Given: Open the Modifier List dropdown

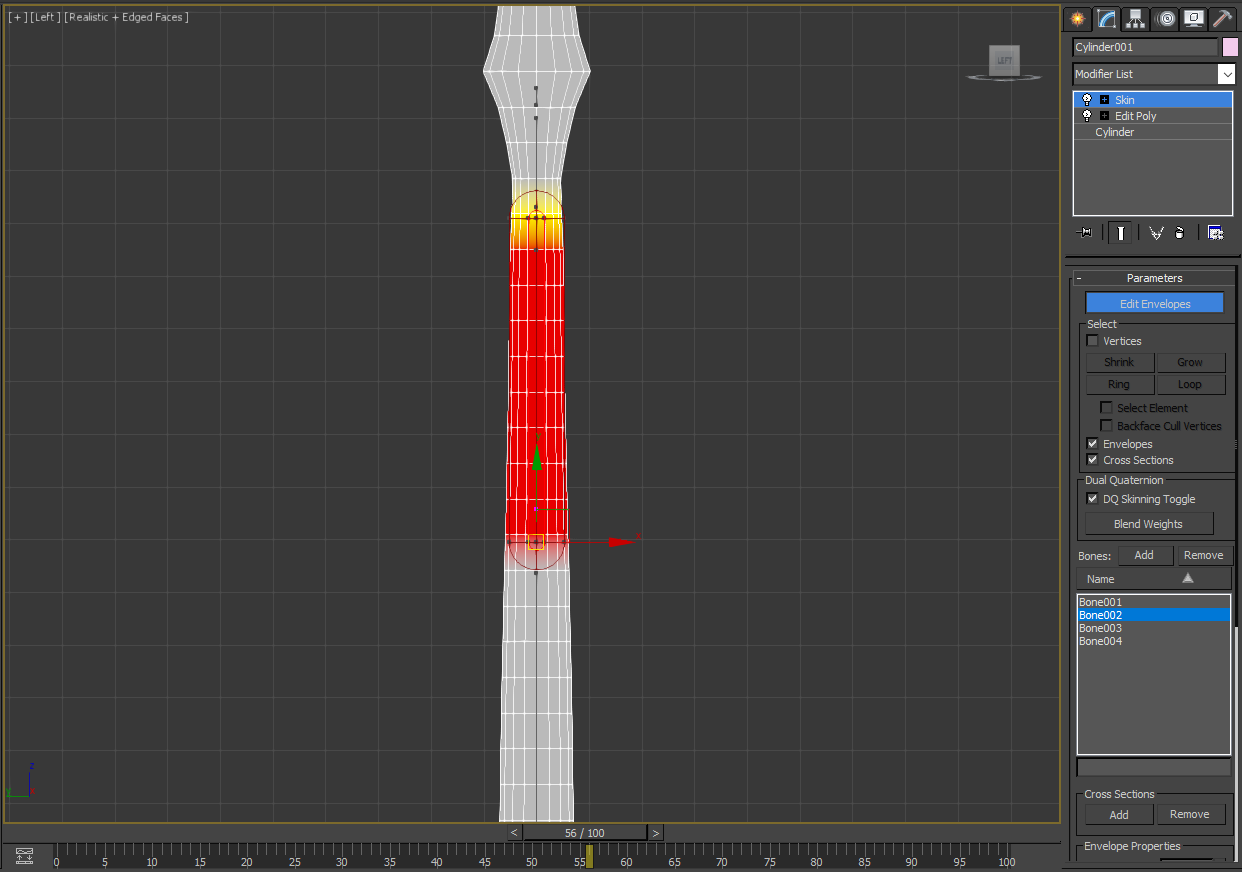Looking at the screenshot, I should pyautogui.click(x=1226, y=74).
